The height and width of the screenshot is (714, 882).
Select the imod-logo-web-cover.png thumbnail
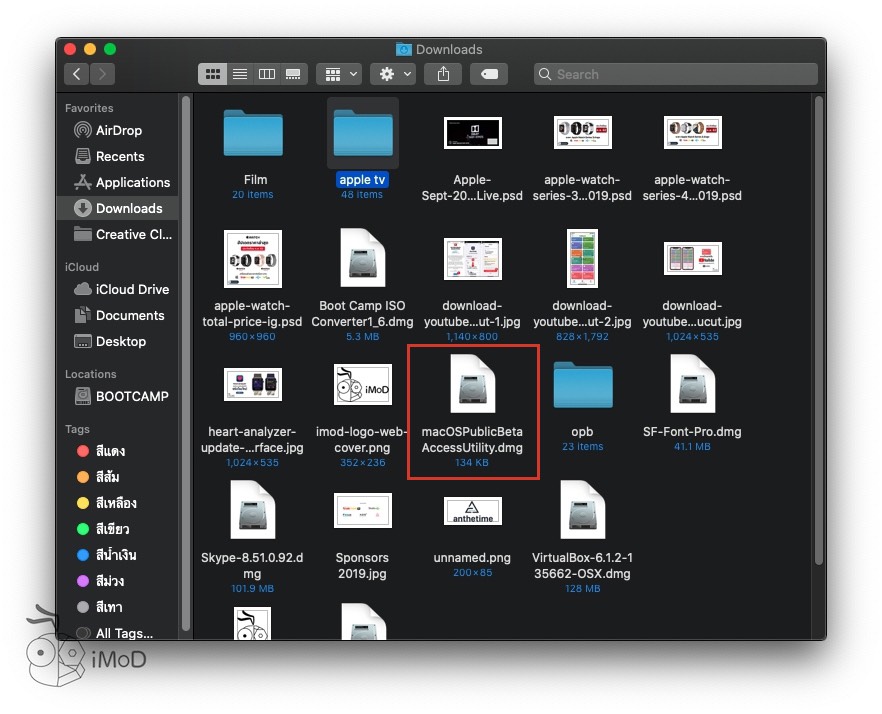coord(362,385)
